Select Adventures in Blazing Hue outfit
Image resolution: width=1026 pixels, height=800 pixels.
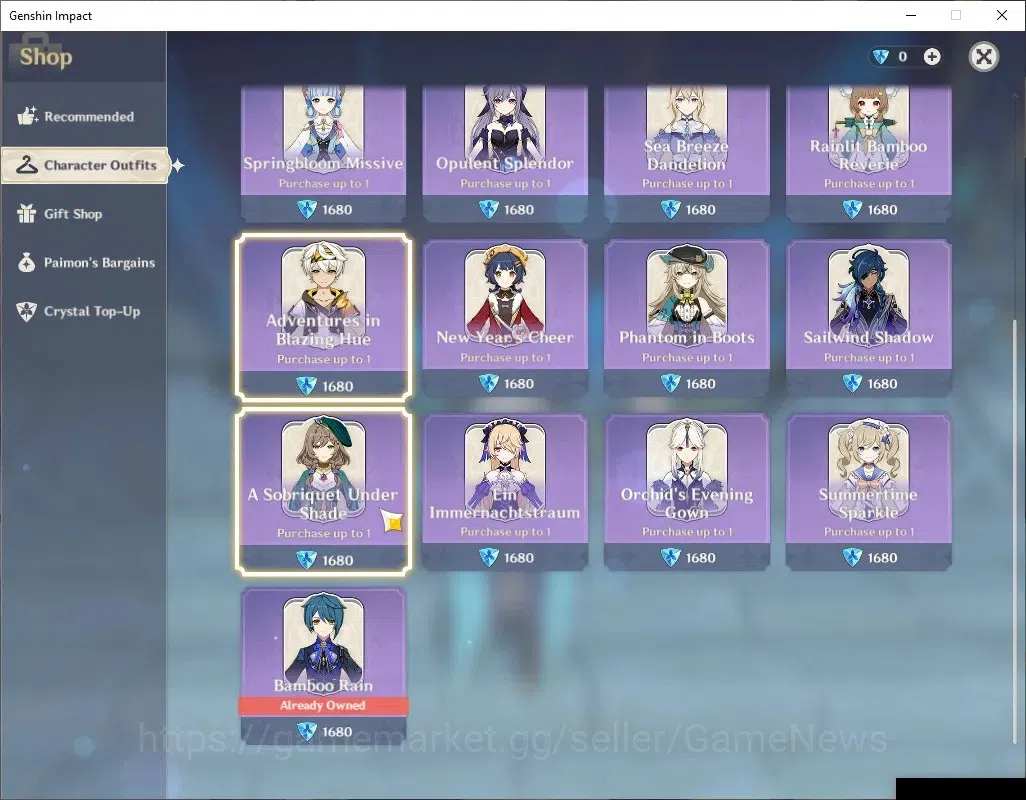pyautogui.click(x=323, y=317)
